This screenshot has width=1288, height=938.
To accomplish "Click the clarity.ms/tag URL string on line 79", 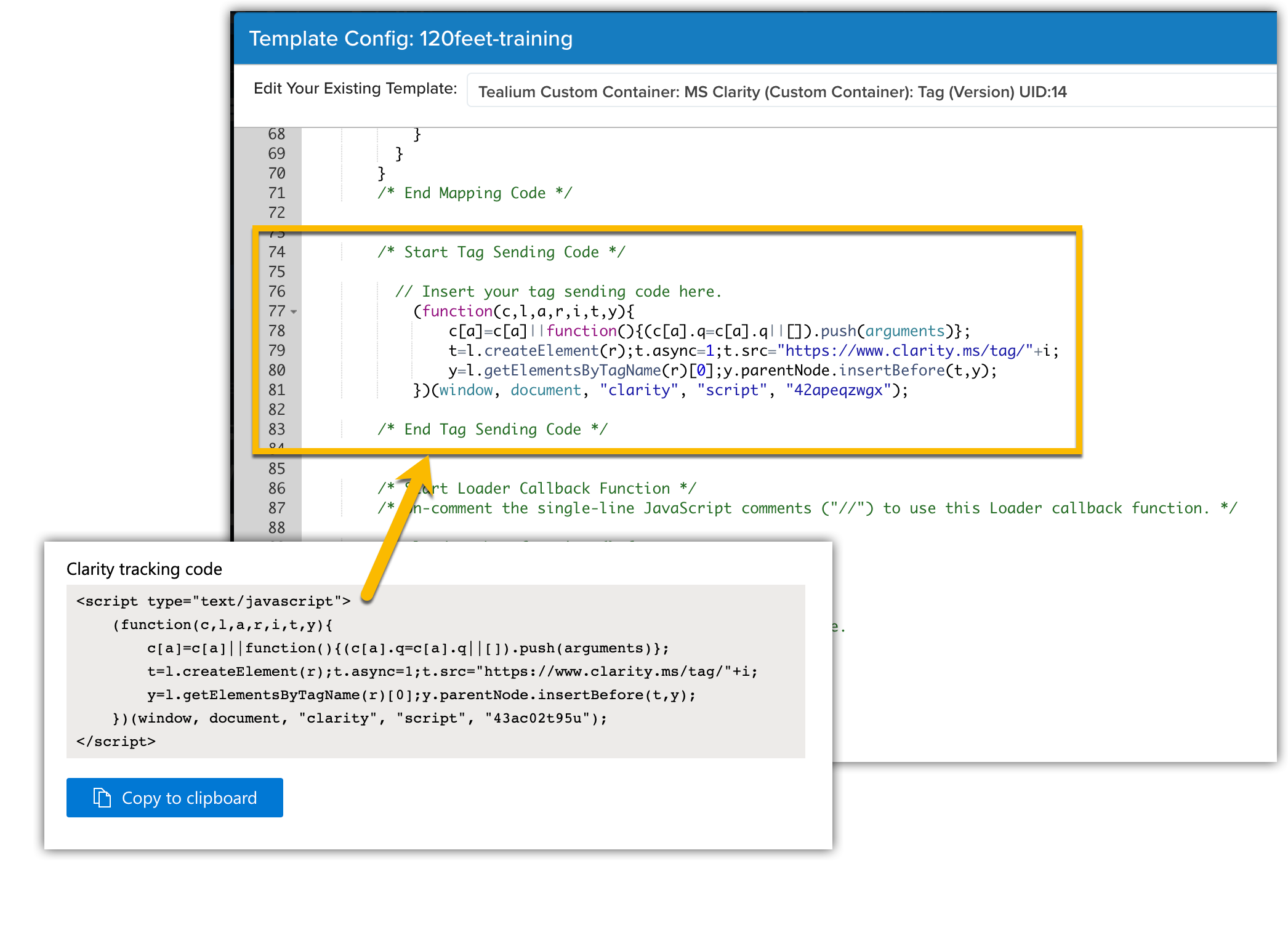I will (x=904, y=350).
